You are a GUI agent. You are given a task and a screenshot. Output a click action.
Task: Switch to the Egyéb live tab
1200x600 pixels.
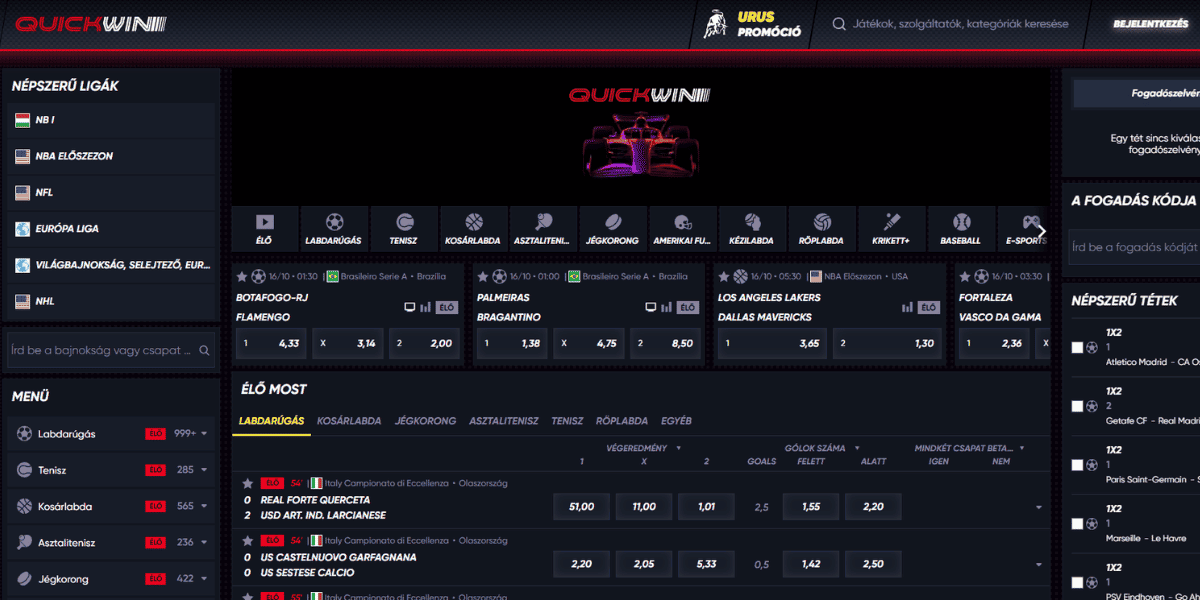click(676, 421)
